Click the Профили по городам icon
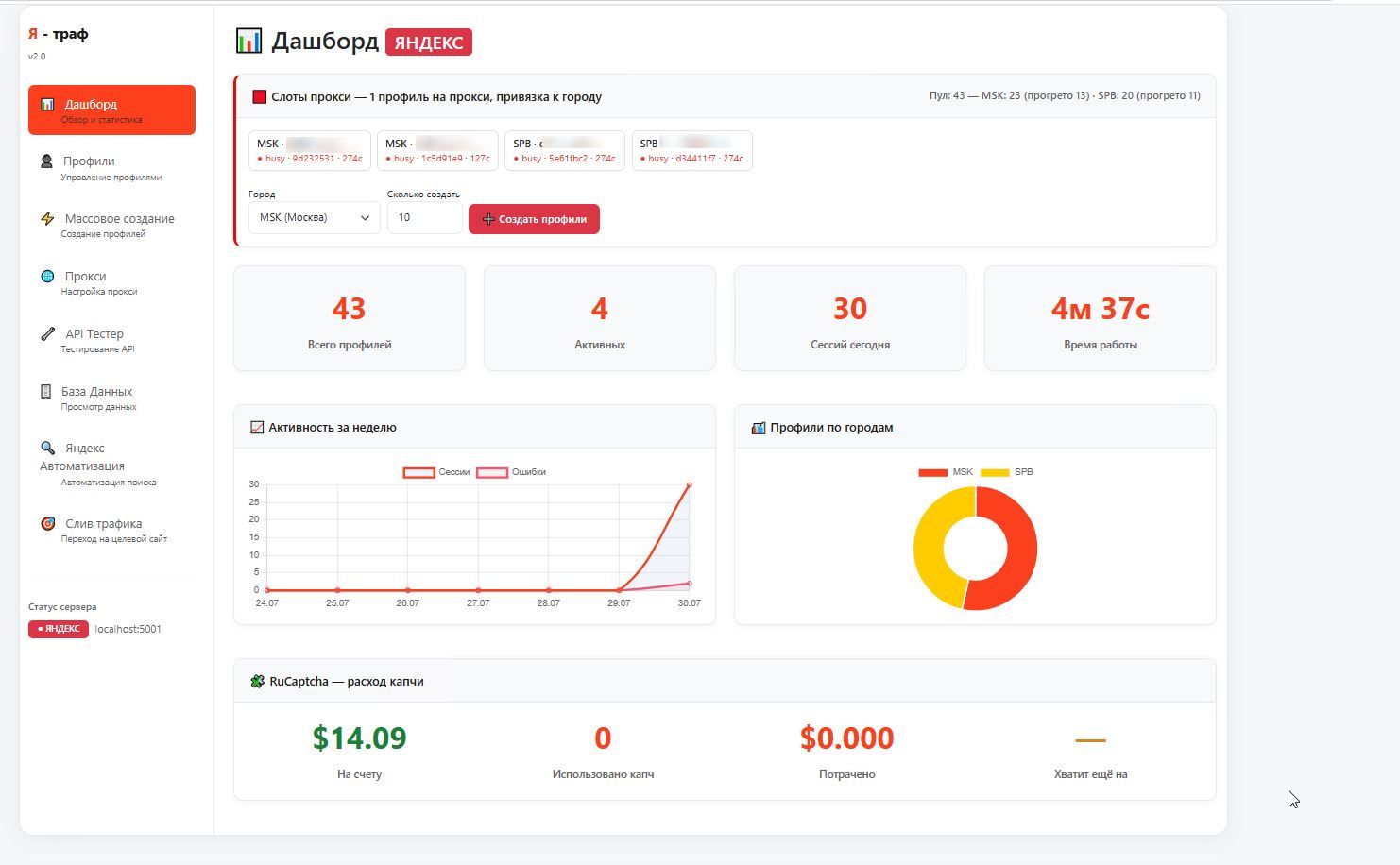 758,428
